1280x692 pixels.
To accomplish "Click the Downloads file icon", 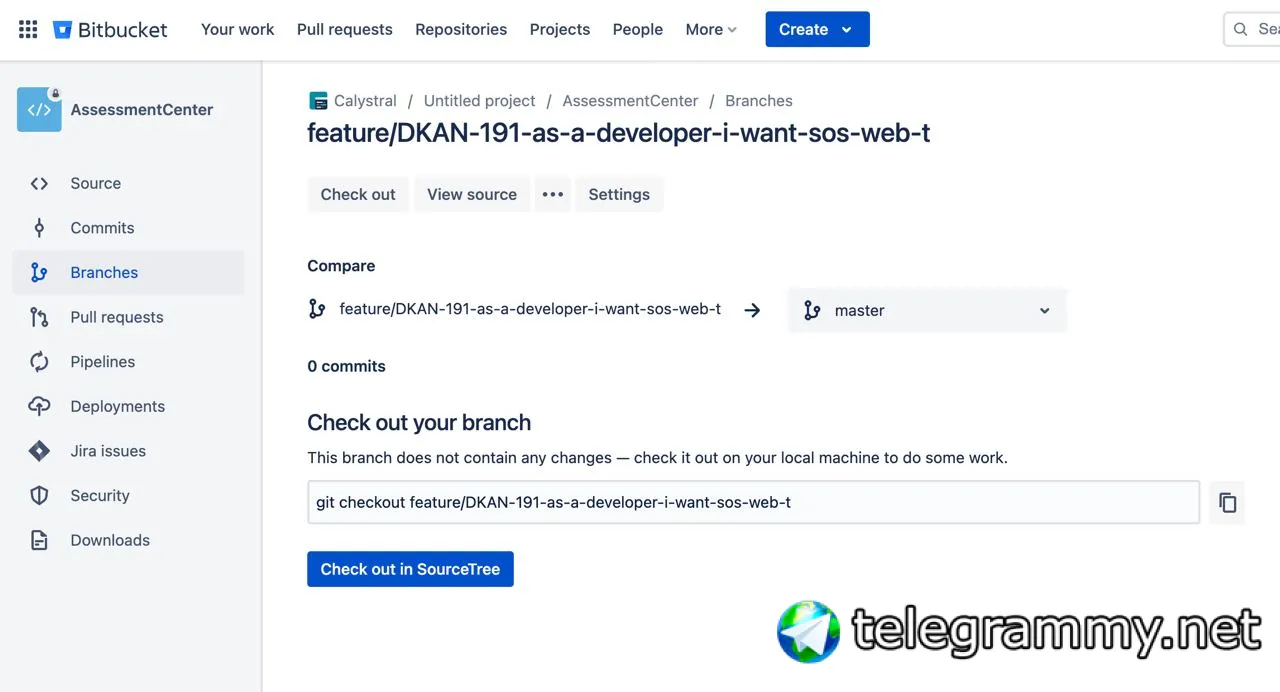I will point(39,540).
